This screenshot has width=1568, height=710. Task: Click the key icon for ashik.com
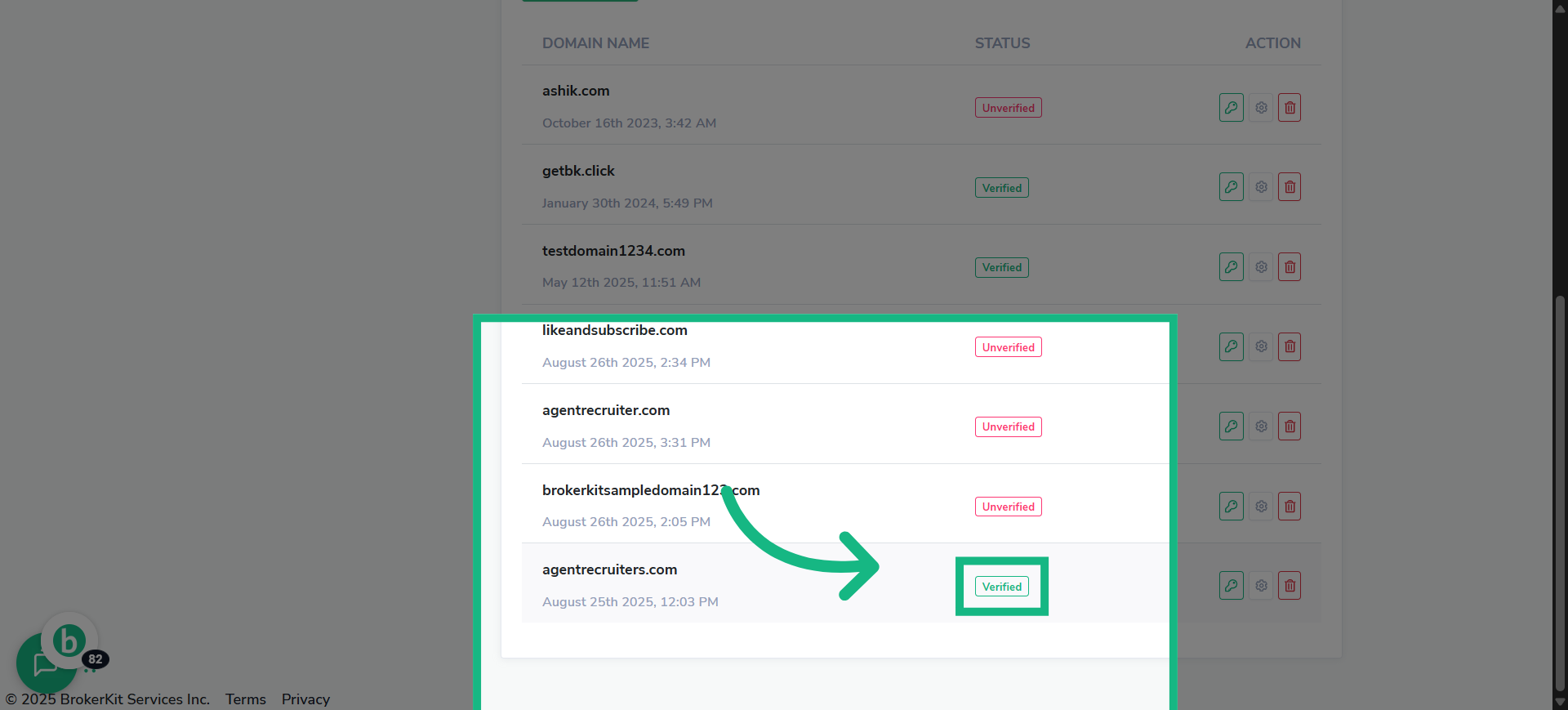[1231, 107]
